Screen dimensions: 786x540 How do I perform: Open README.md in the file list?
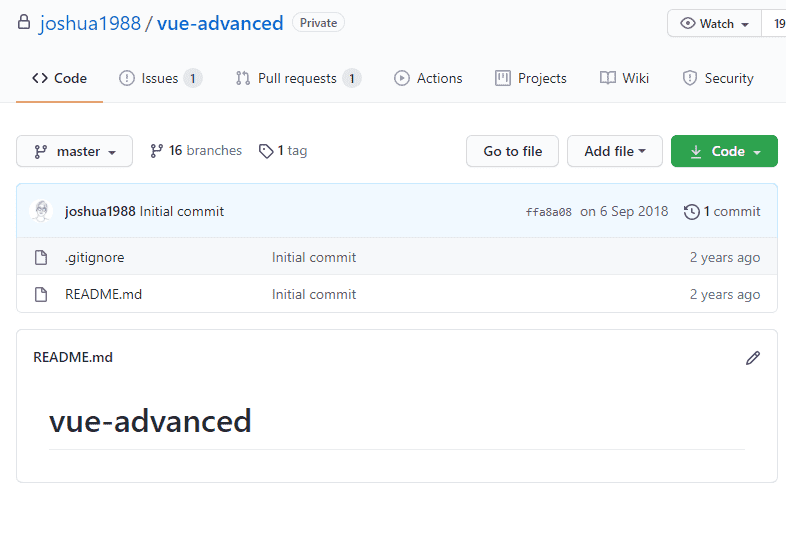click(103, 294)
